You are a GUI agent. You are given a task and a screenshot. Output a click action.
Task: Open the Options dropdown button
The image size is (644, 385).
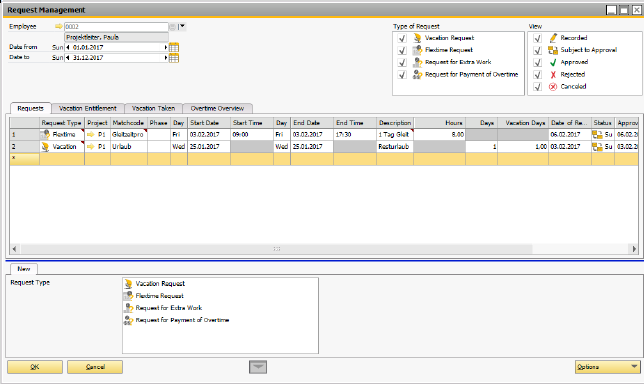(607, 367)
